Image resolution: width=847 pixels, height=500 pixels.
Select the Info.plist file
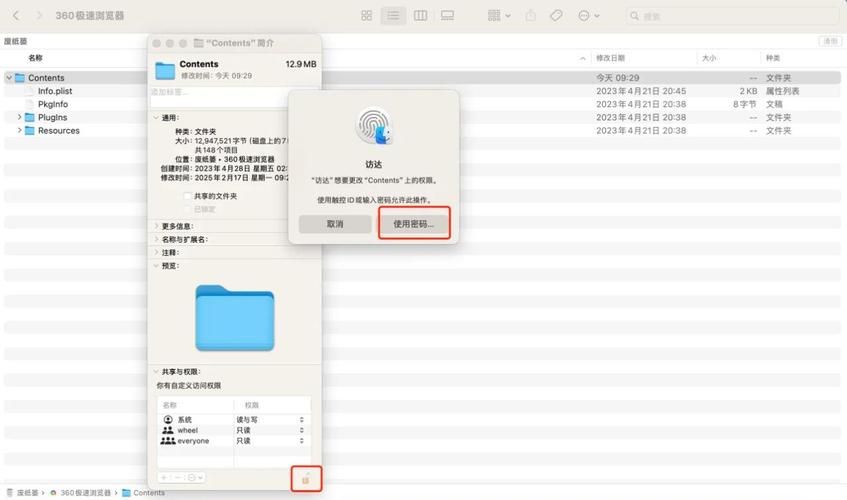(55, 91)
